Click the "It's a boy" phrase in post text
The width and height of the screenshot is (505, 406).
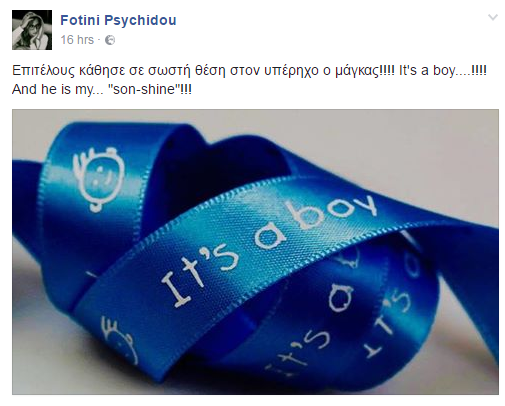tap(427, 71)
